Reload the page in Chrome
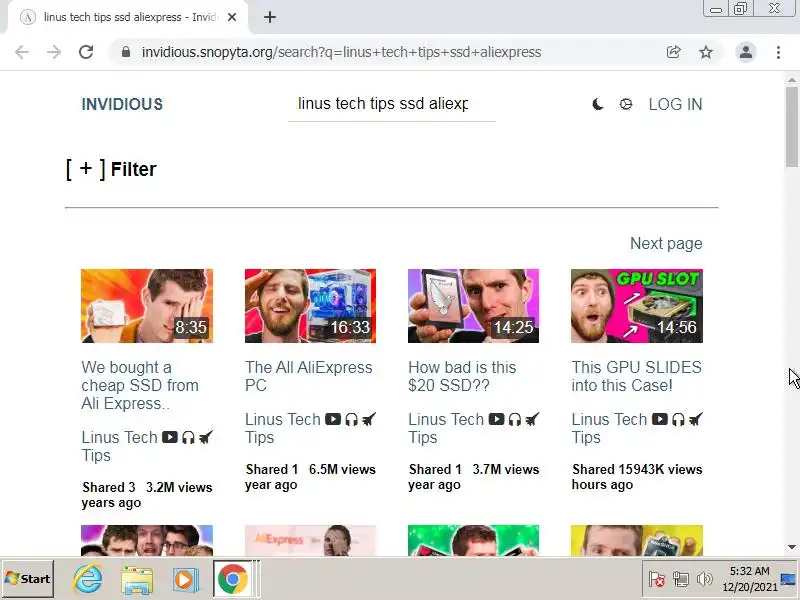800x600 pixels. click(x=86, y=52)
